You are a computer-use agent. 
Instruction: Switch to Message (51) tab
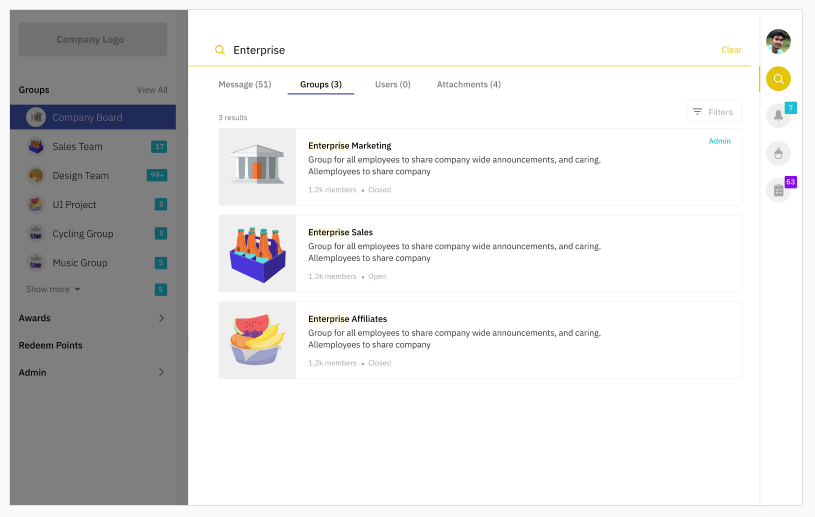(245, 84)
